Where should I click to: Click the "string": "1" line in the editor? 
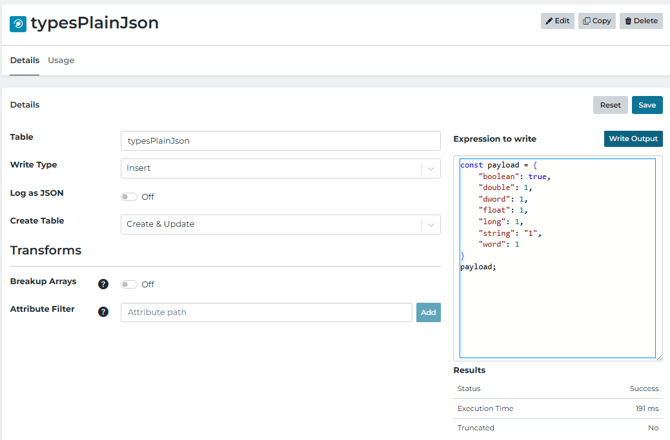pyautogui.click(x=510, y=233)
